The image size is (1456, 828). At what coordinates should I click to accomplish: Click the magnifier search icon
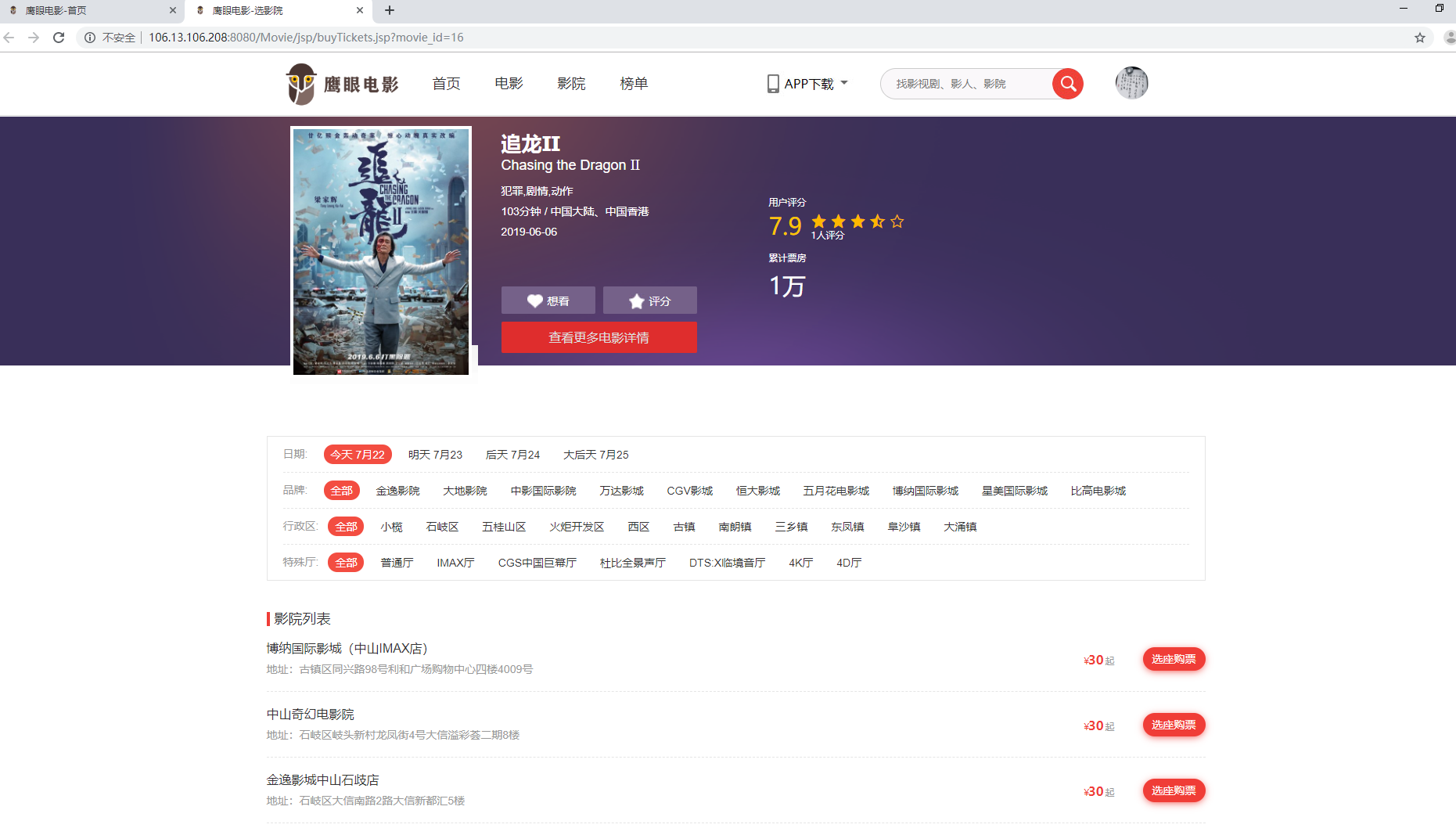[x=1067, y=83]
